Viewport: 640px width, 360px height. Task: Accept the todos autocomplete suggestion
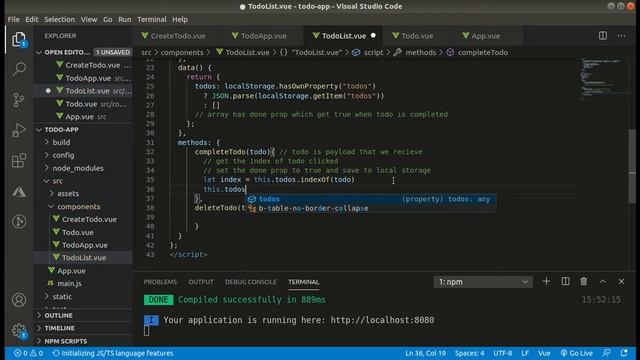point(371,199)
